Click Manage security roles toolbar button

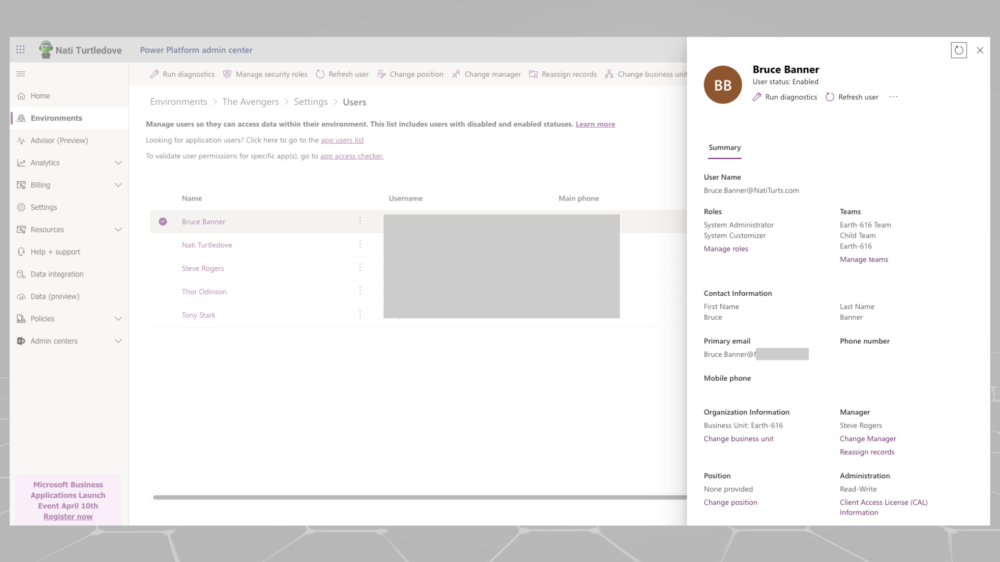point(264,74)
